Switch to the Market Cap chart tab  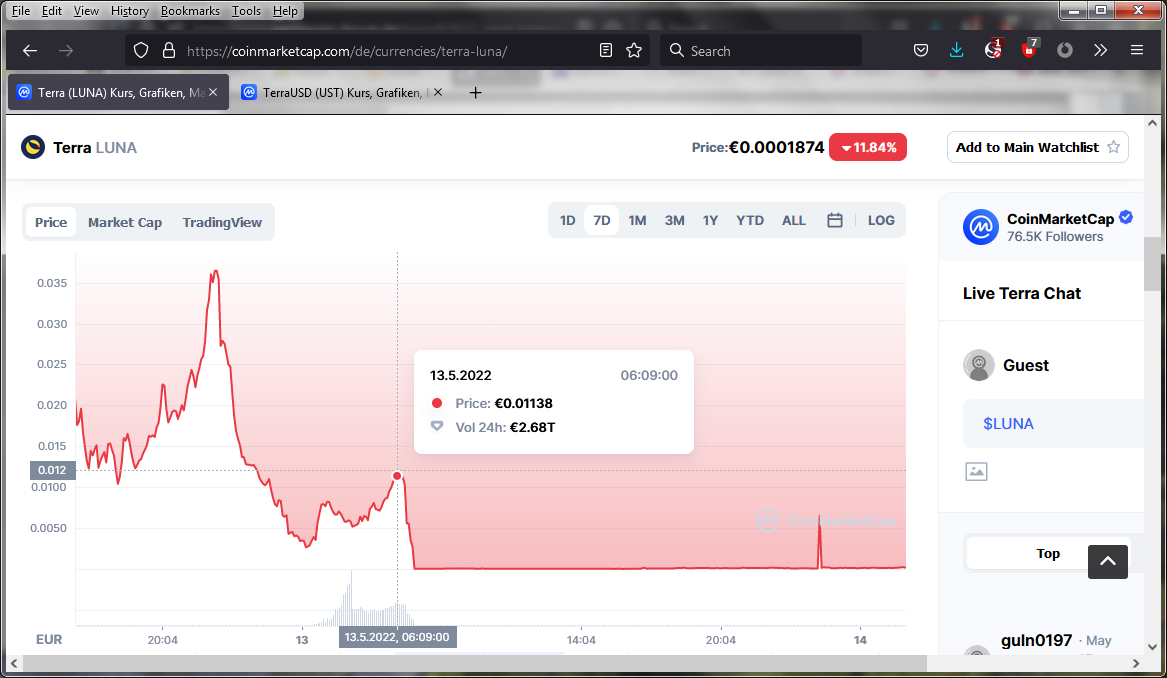[x=124, y=222]
